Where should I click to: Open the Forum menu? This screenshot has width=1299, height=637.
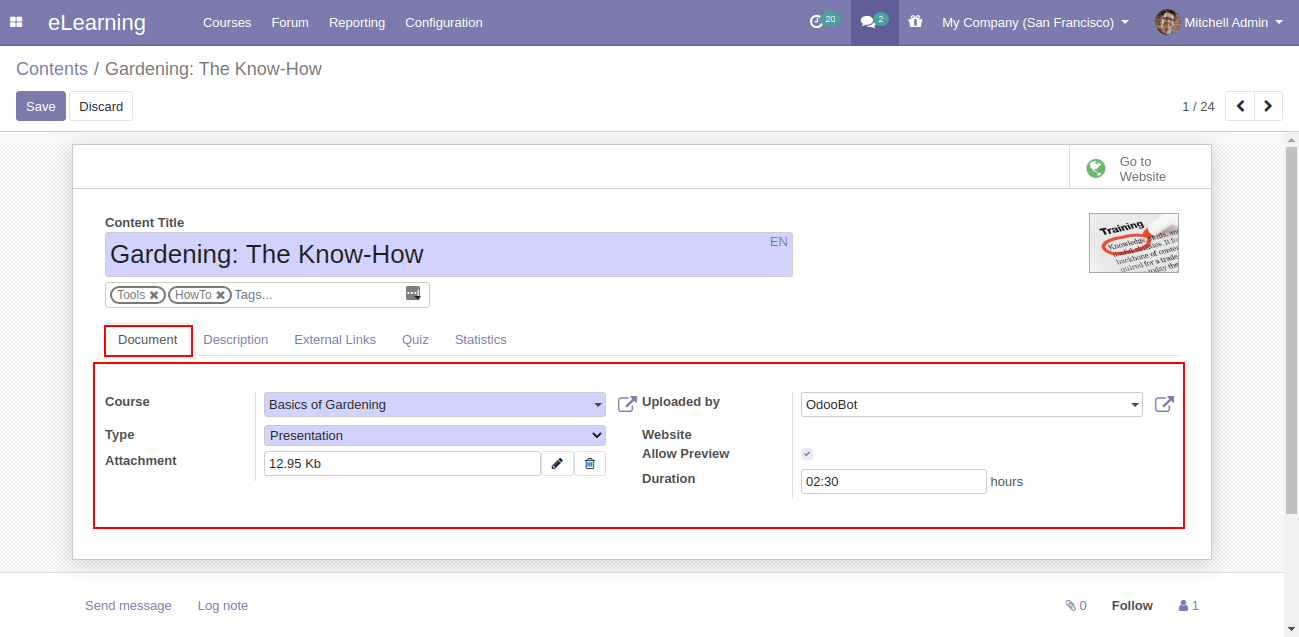[x=290, y=22]
